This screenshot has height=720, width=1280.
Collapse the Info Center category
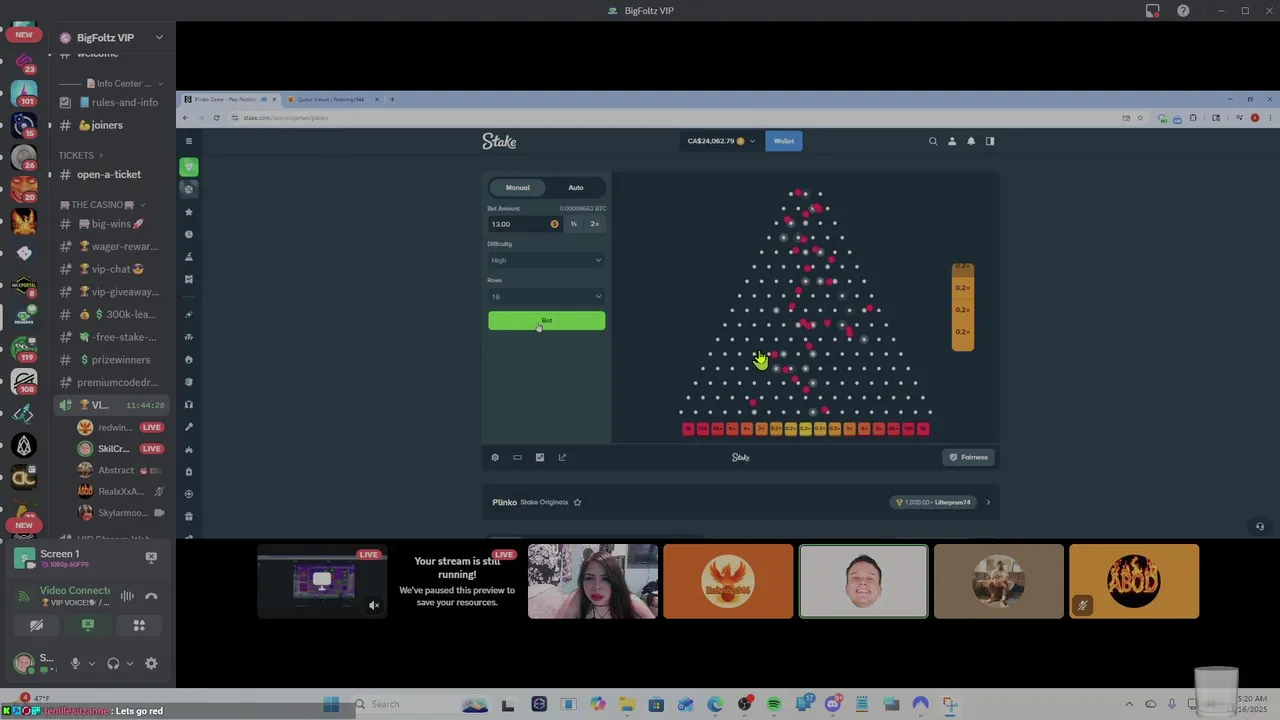click(112, 84)
